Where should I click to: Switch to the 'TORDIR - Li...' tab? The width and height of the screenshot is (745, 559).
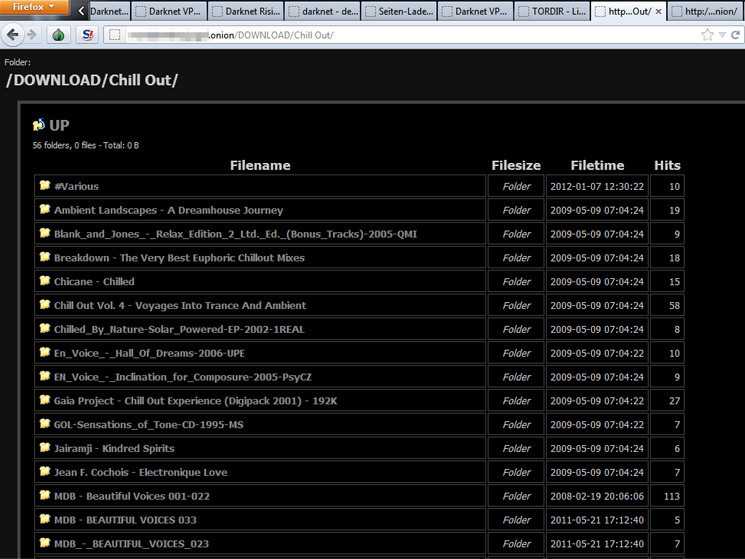point(552,11)
